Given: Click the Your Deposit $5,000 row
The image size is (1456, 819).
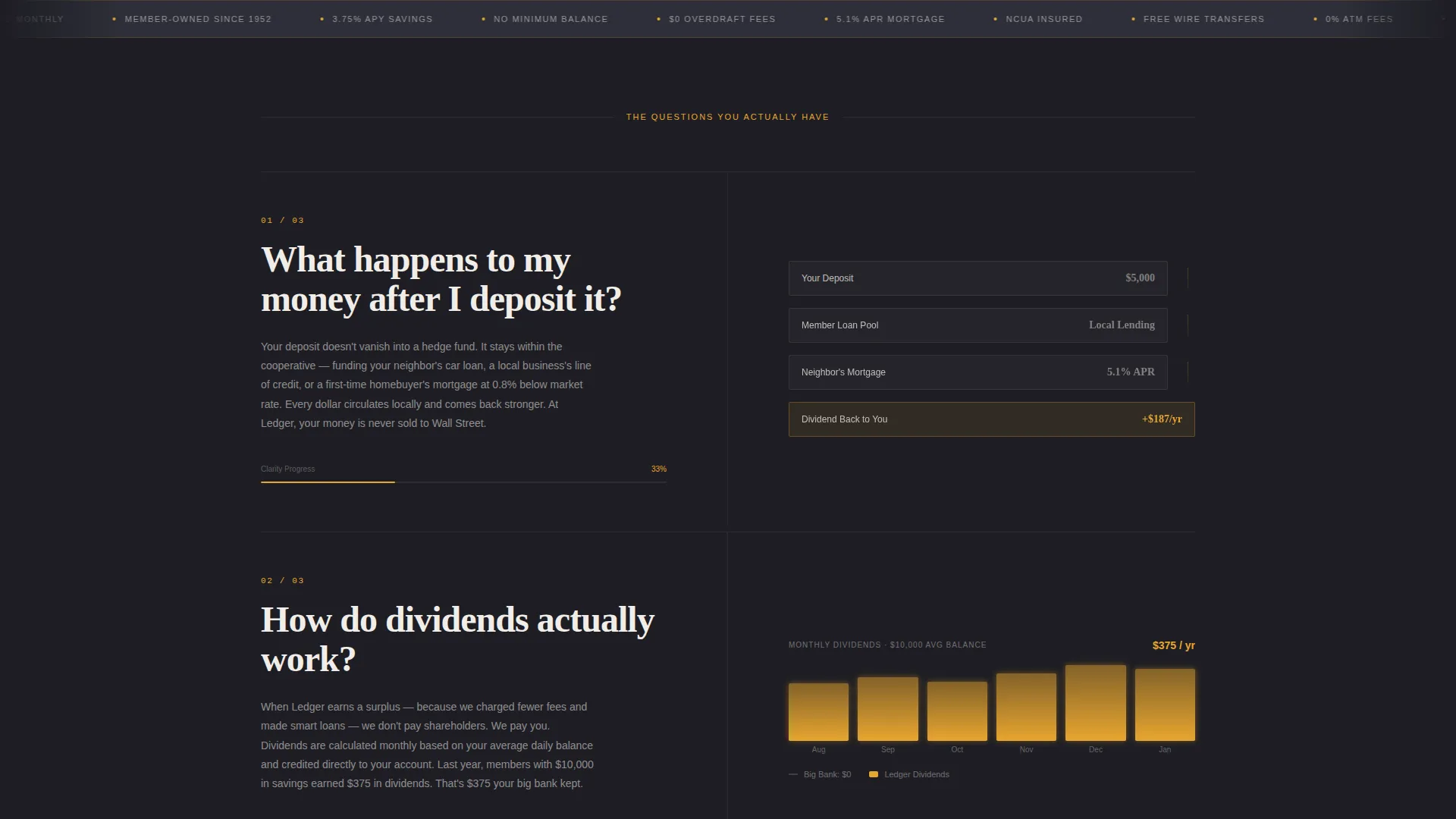Looking at the screenshot, I should point(977,278).
